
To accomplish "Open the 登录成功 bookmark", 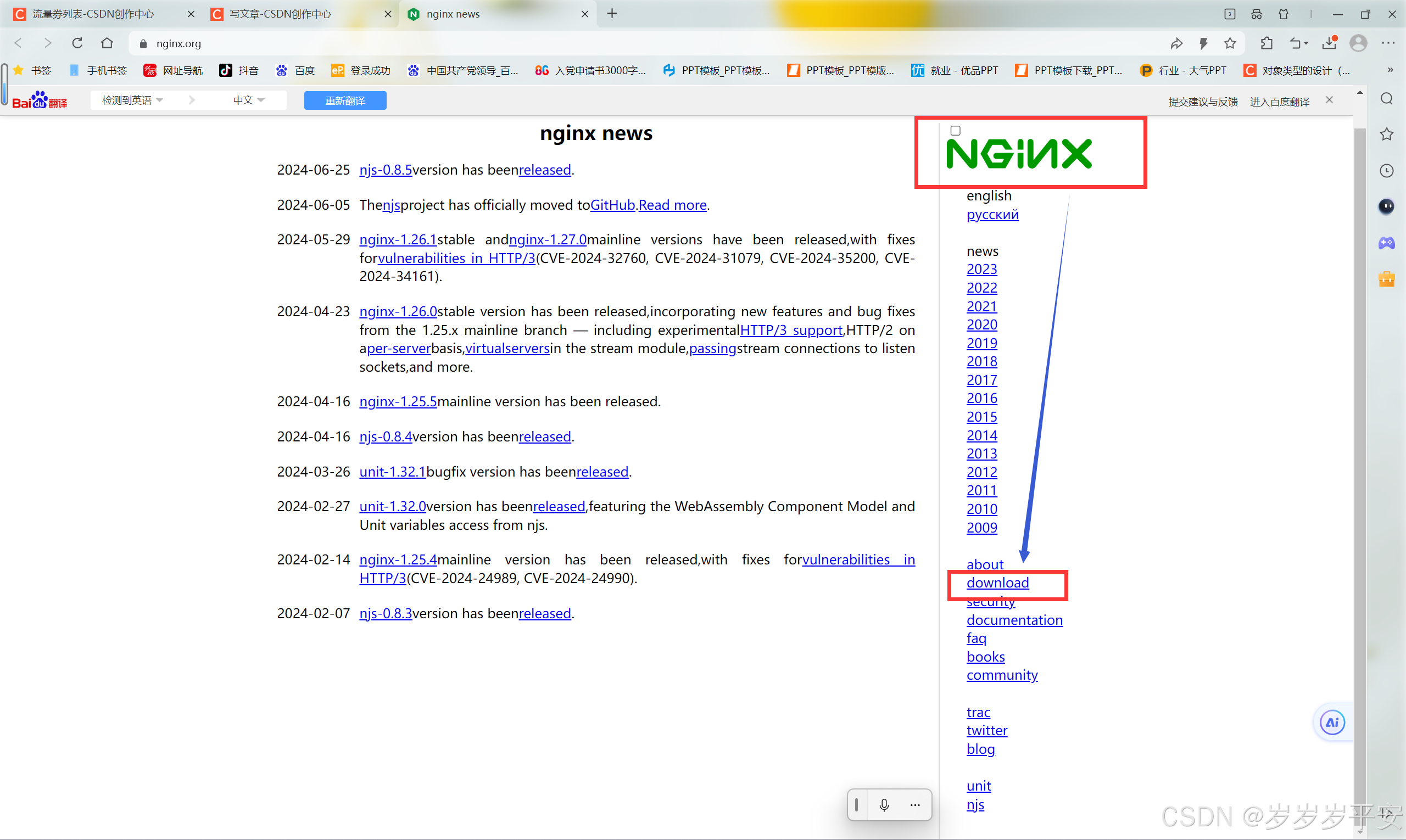I will click(x=361, y=70).
